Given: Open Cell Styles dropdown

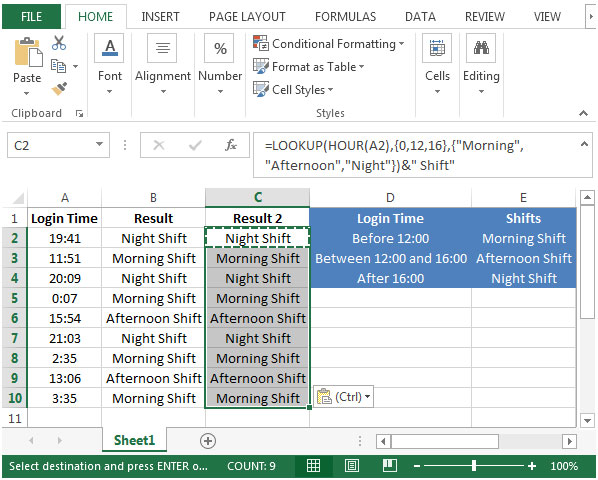Looking at the screenshot, I should point(293,90).
